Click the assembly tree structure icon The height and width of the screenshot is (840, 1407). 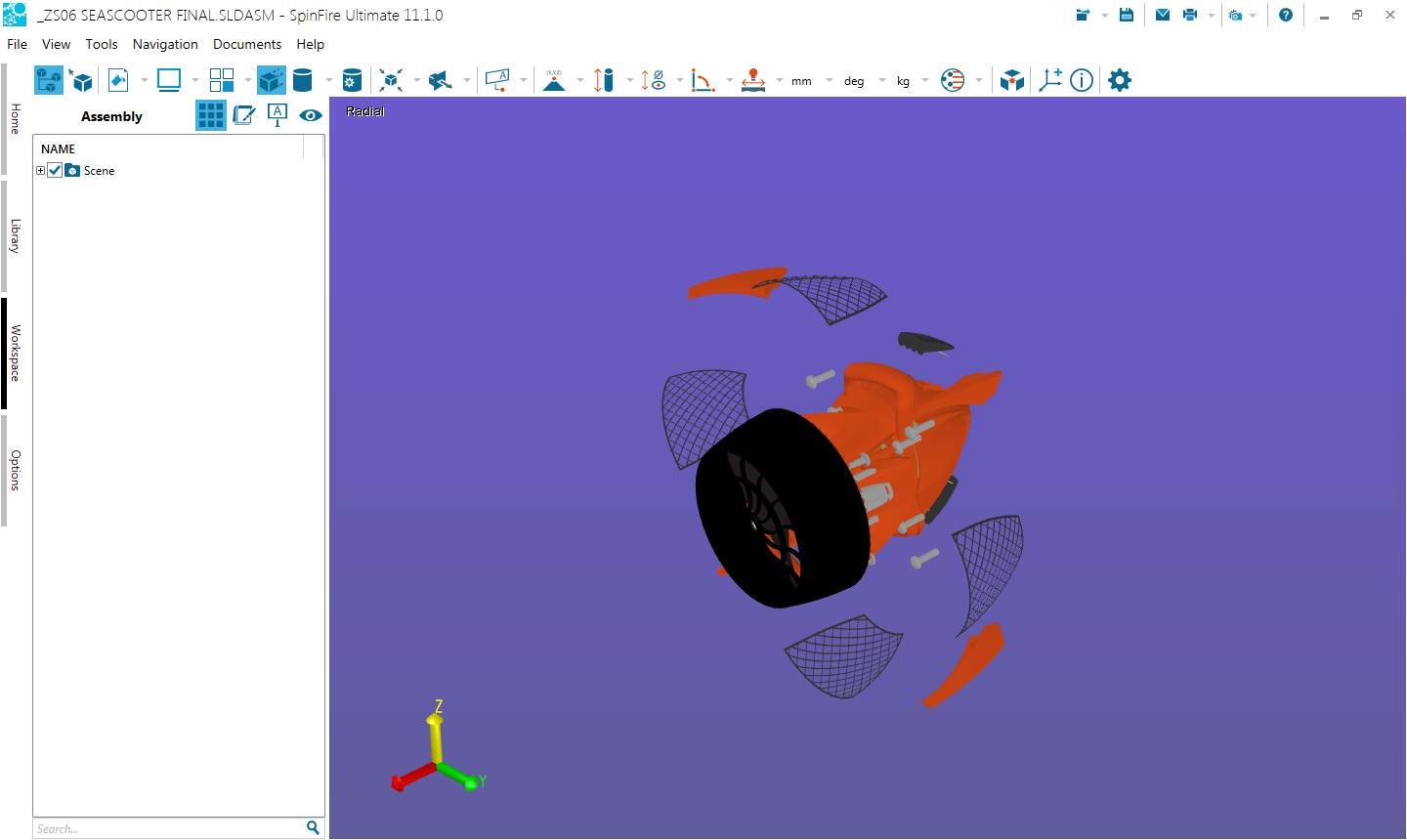tap(48, 80)
